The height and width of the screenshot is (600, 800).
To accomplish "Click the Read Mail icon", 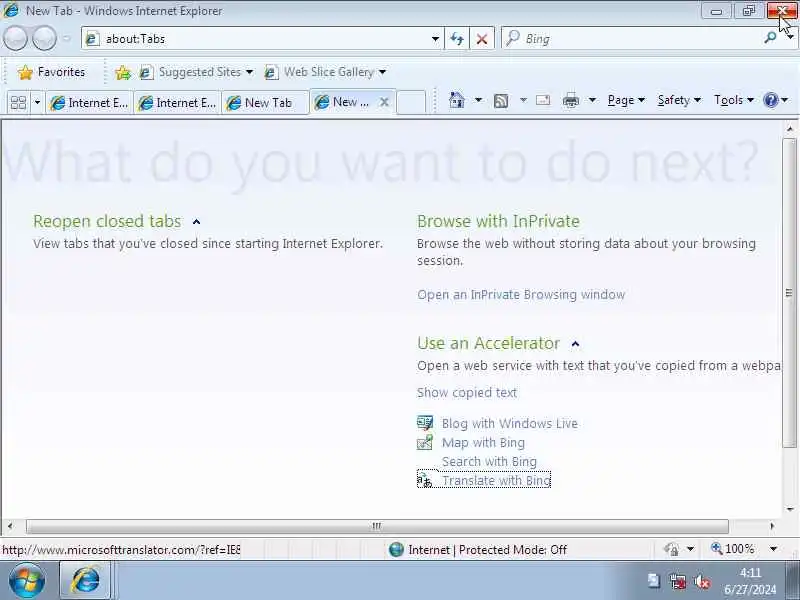I will click(x=543, y=101).
